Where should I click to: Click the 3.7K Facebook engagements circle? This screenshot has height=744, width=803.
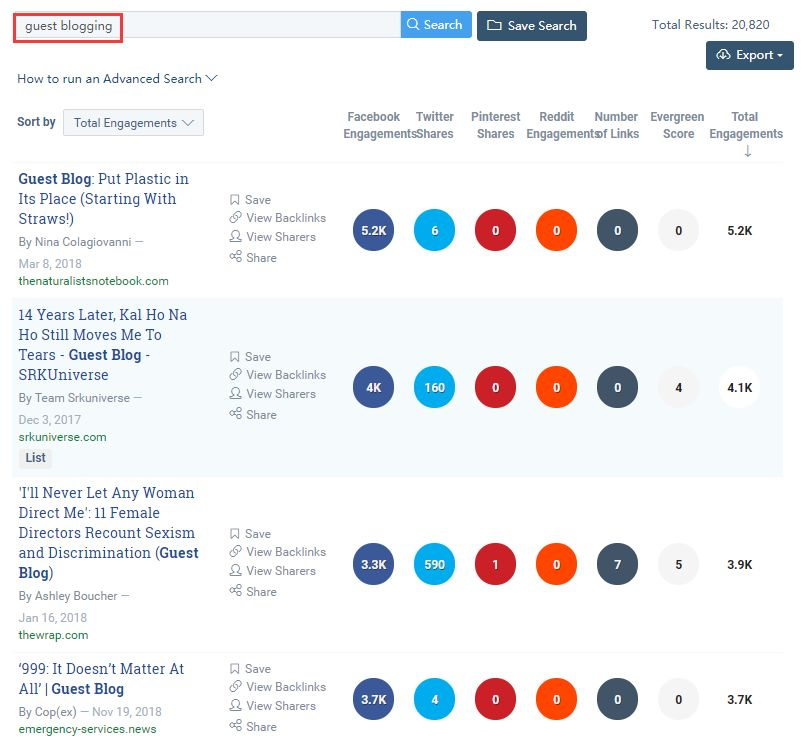coord(373,700)
